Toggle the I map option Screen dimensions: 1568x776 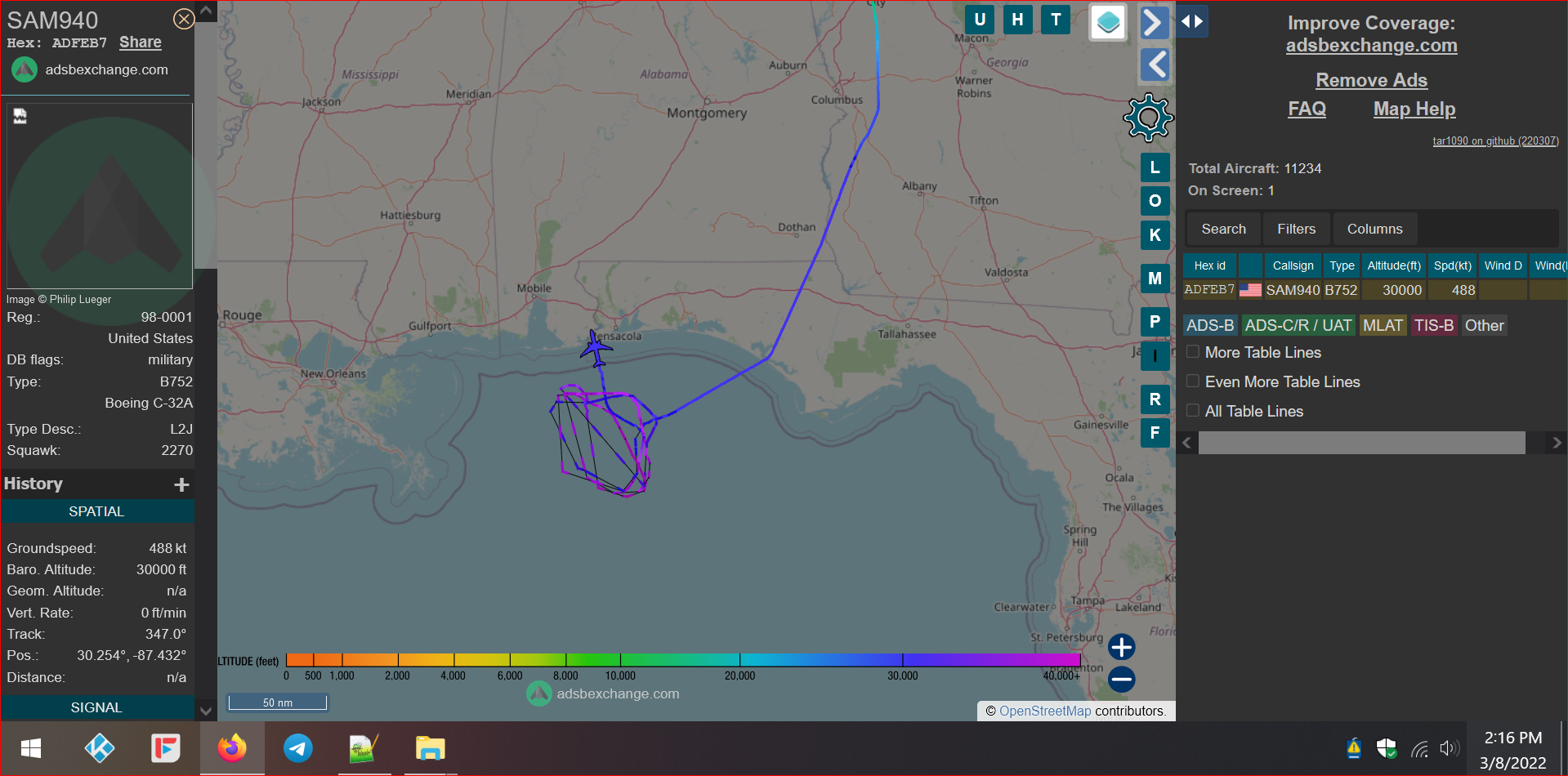point(1155,356)
